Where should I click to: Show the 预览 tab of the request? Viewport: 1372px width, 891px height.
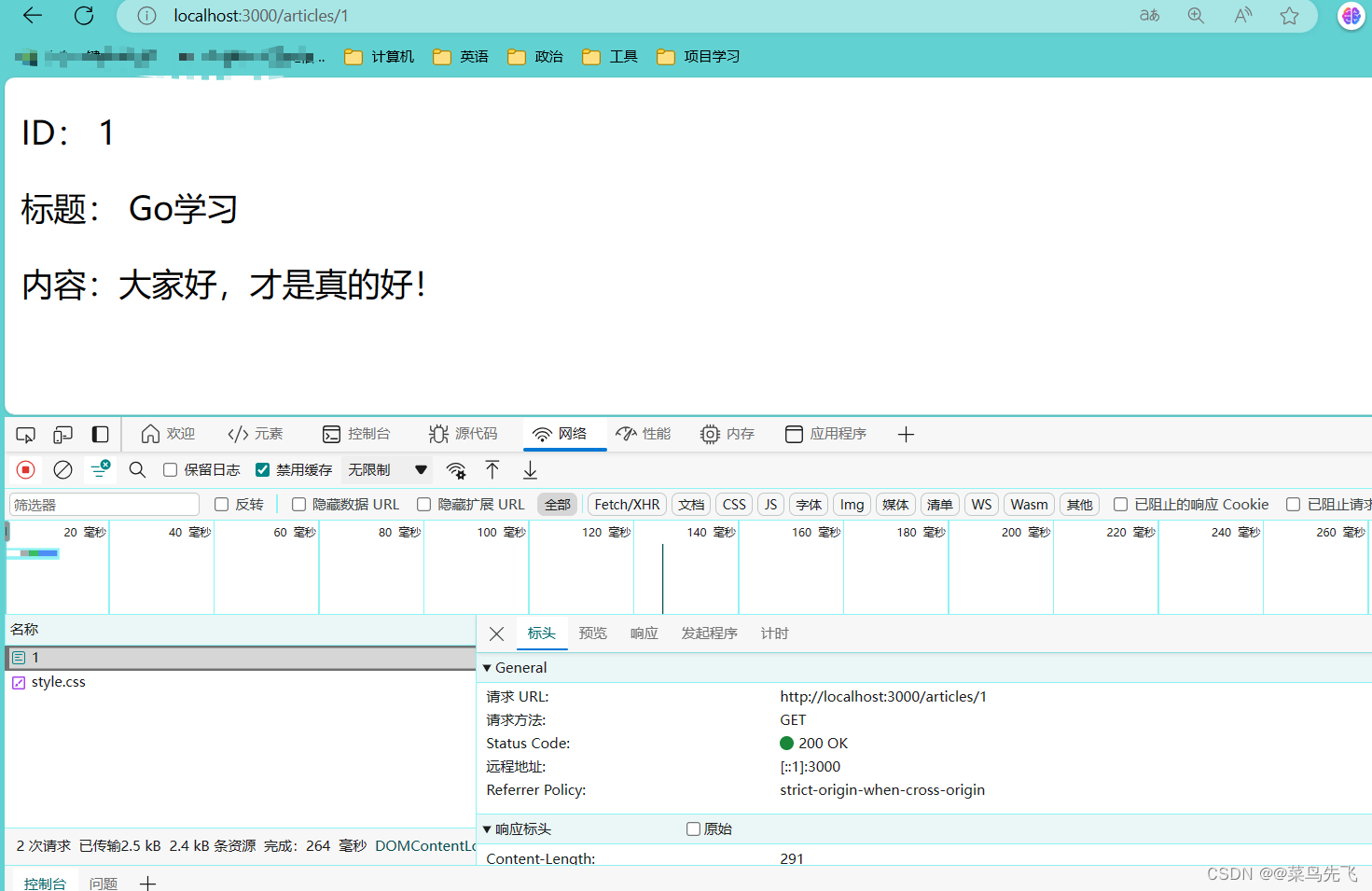click(x=593, y=634)
